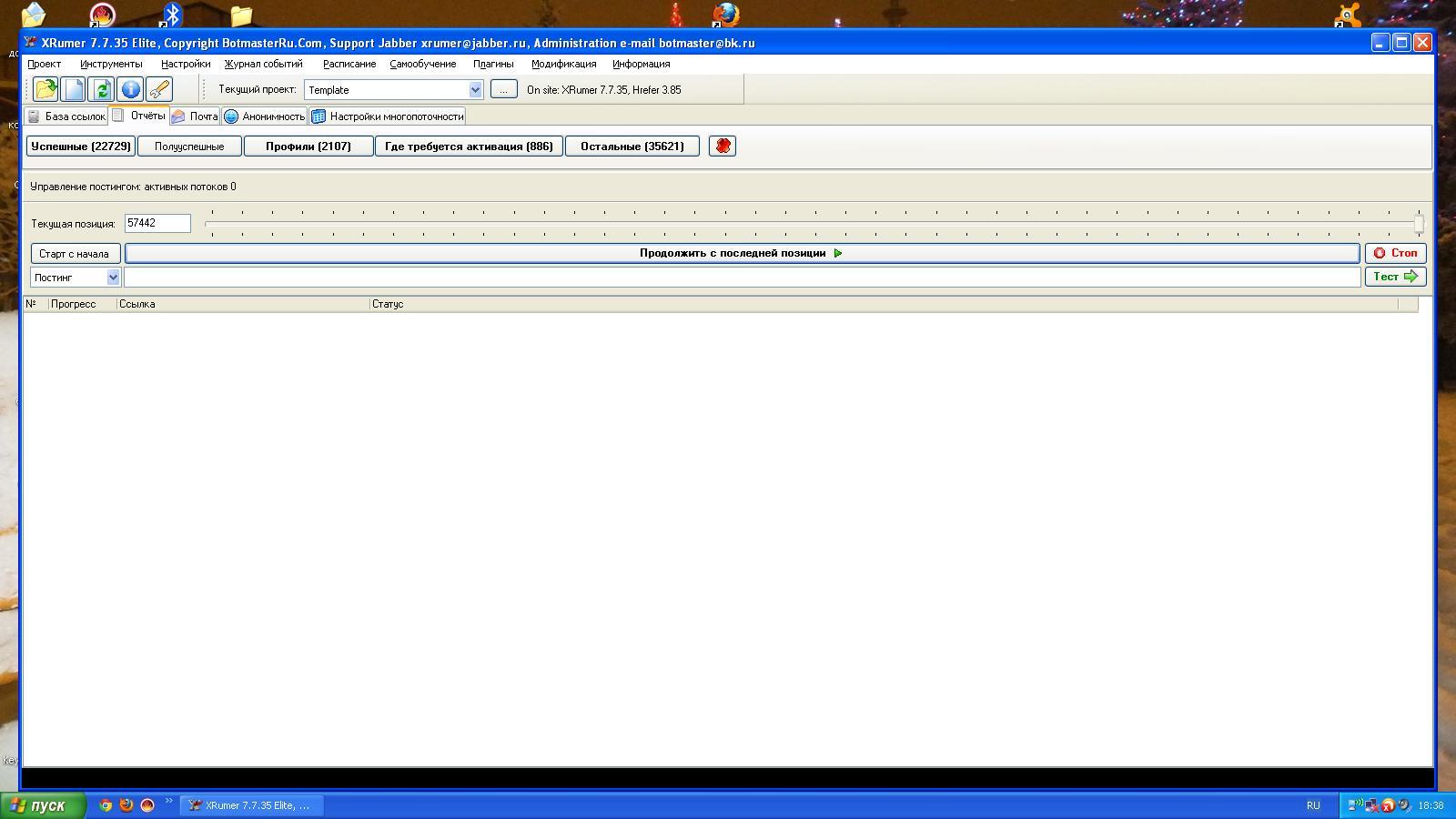Open the Расписание menu
The image size is (1456, 819).
[x=349, y=64]
